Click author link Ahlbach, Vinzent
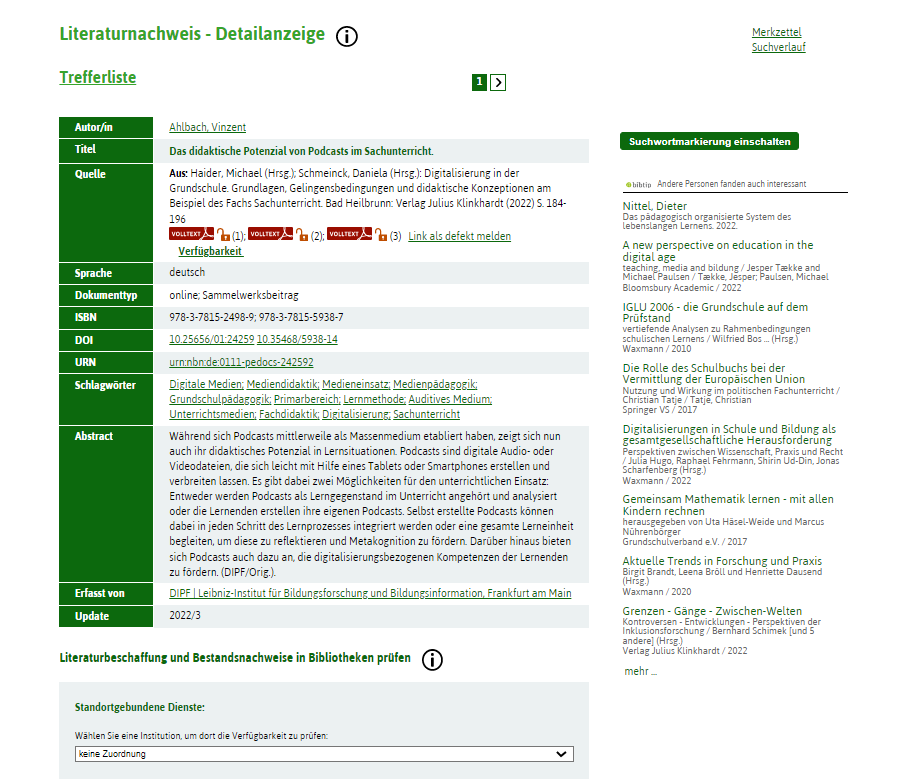The image size is (912, 779). (207, 127)
